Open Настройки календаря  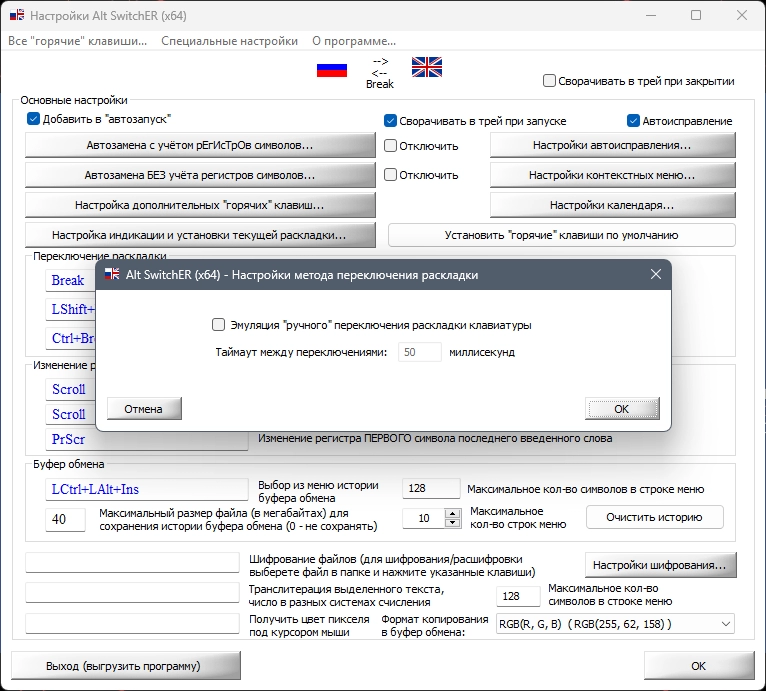click(x=612, y=205)
